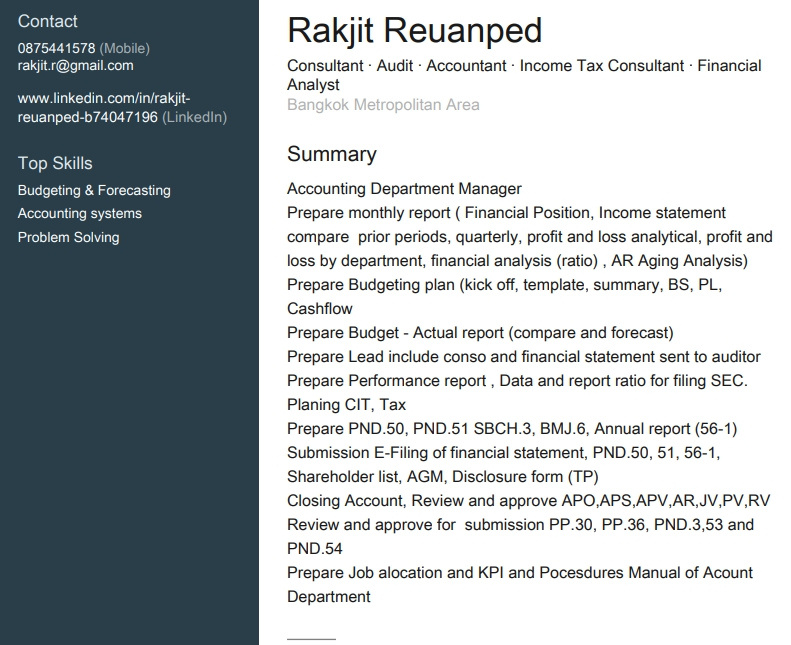Click the Prepare PND.50, PND.51 line
The height and width of the screenshot is (645, 791).
tap(512, 429)
